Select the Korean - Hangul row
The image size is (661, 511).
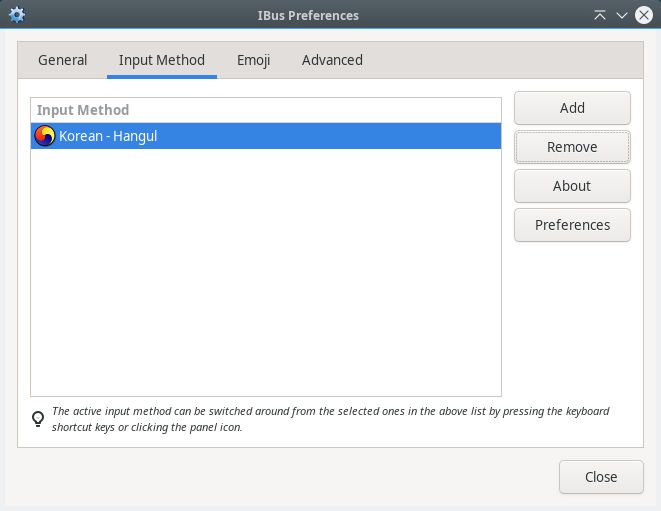pyautogui.click(x=266, y=136)
